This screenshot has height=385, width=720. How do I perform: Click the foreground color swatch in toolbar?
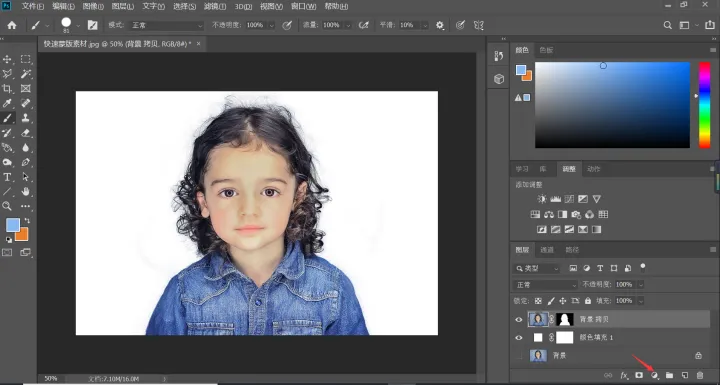click(13, 225)
